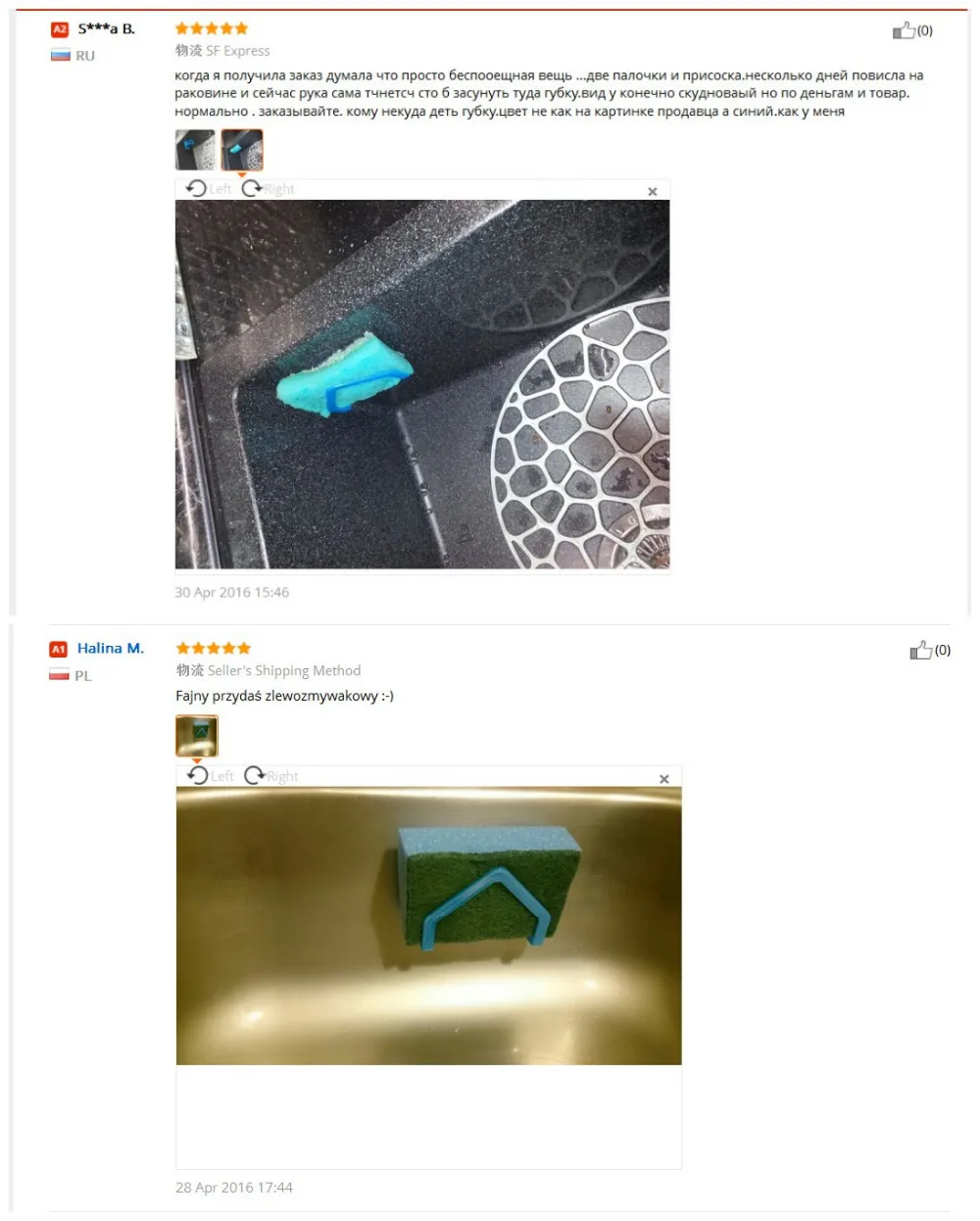
Task: Click the Polish flag icon
Action: pos(60,675)
